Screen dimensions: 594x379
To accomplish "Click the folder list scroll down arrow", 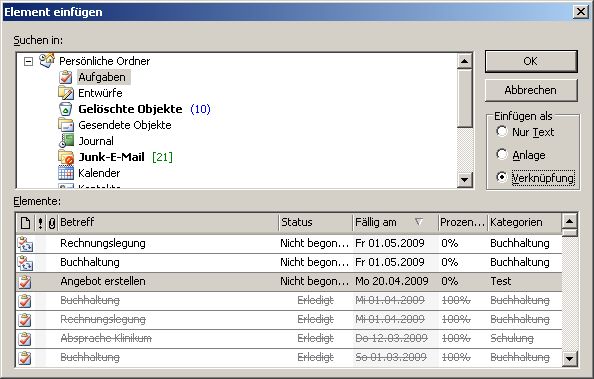I will (464, 180).
